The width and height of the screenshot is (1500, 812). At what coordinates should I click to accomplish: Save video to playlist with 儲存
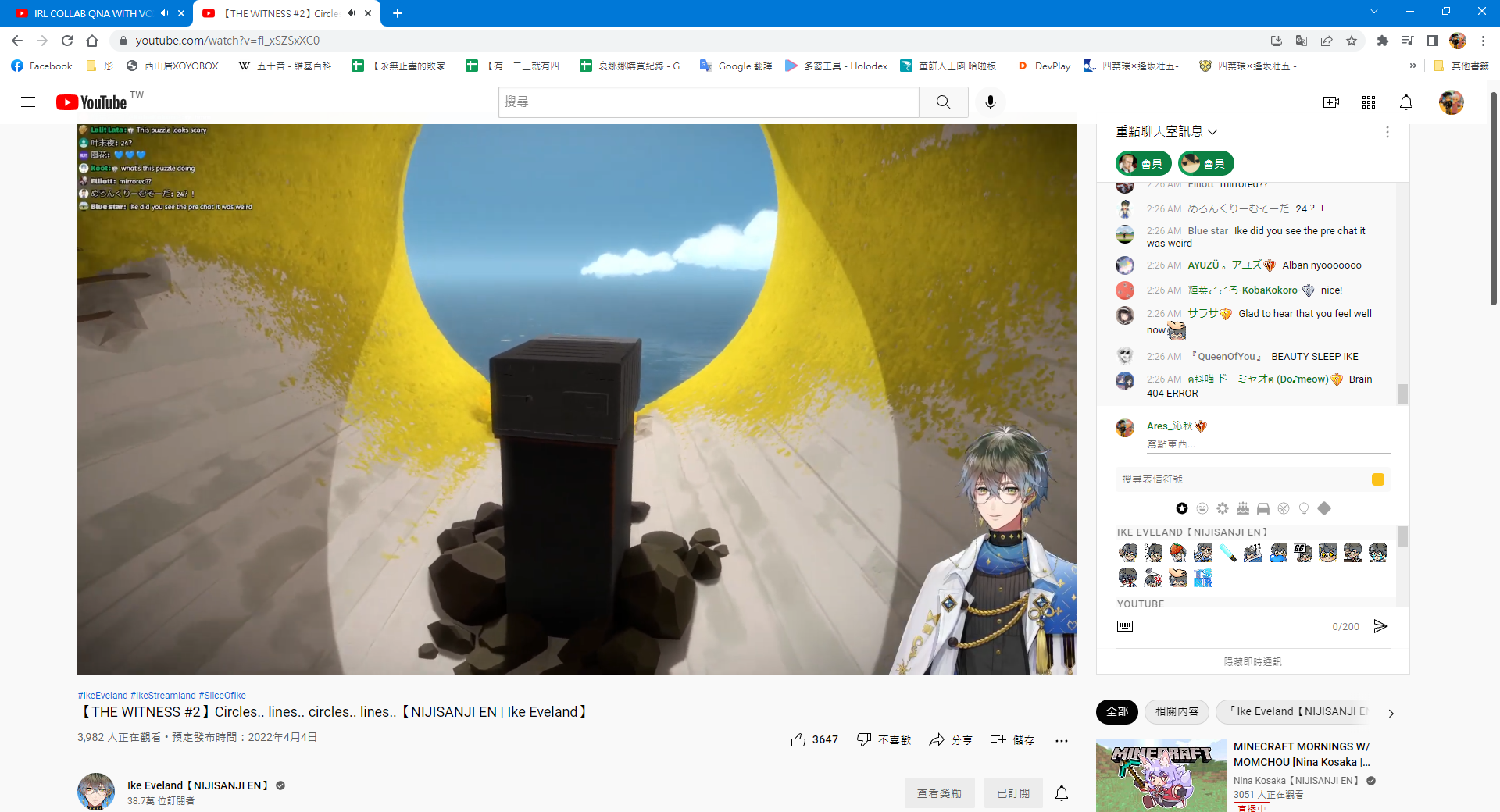pos(1012,739)
